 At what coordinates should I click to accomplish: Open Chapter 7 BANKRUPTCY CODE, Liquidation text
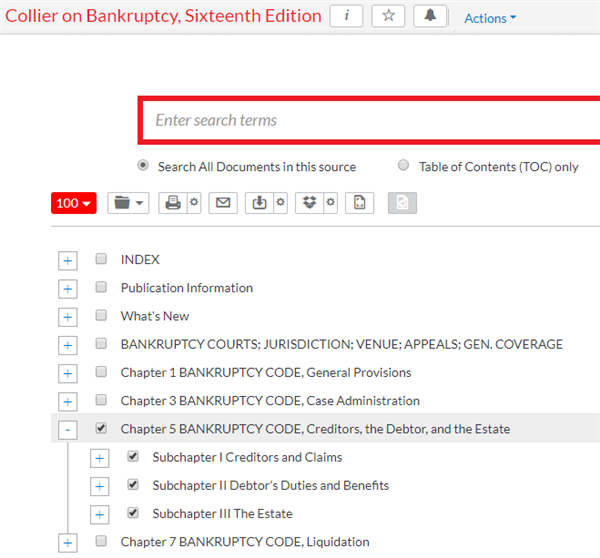pyautogui.click(x=245, y=542)
